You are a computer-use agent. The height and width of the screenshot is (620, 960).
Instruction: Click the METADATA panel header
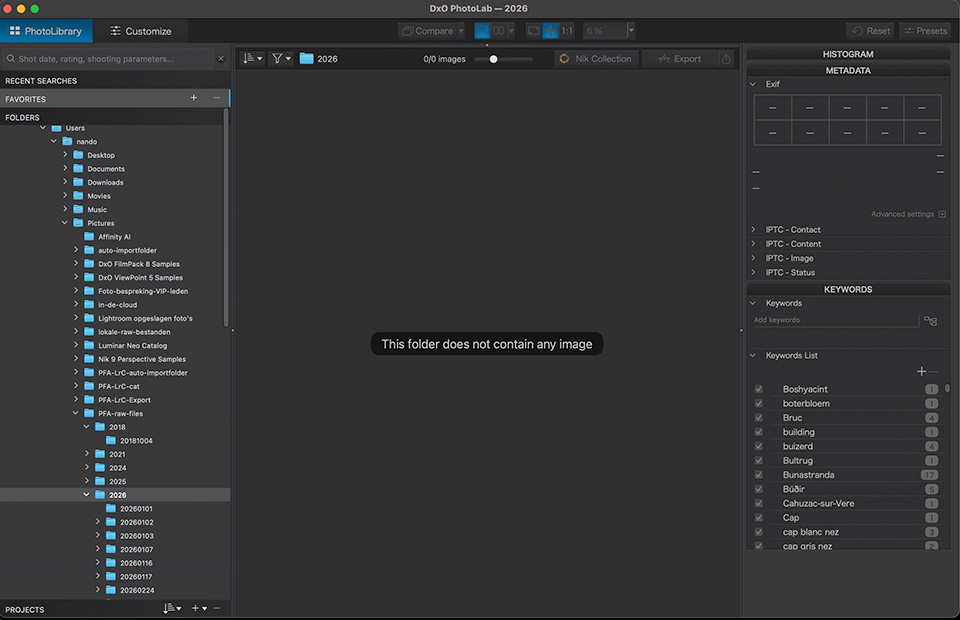pyautogui.click(x=848, y=70)
